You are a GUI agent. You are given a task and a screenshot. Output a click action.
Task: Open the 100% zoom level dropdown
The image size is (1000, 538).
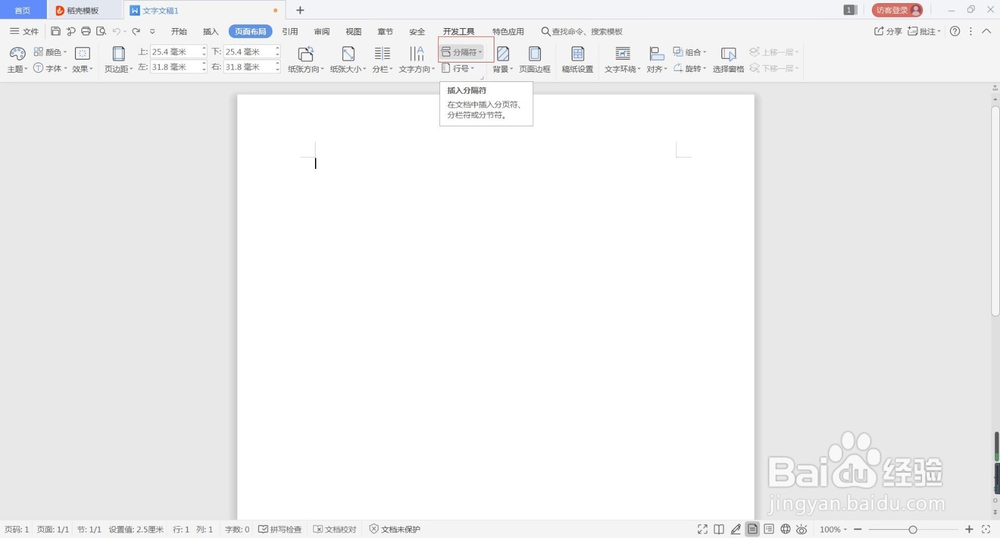pos(833,529)
